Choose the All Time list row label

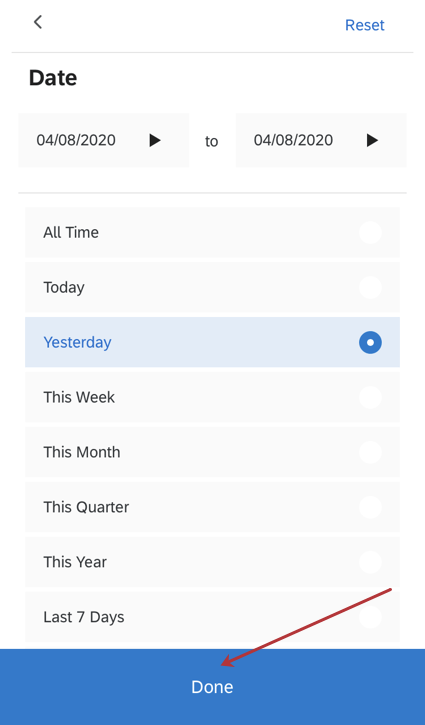click(71, 232)
